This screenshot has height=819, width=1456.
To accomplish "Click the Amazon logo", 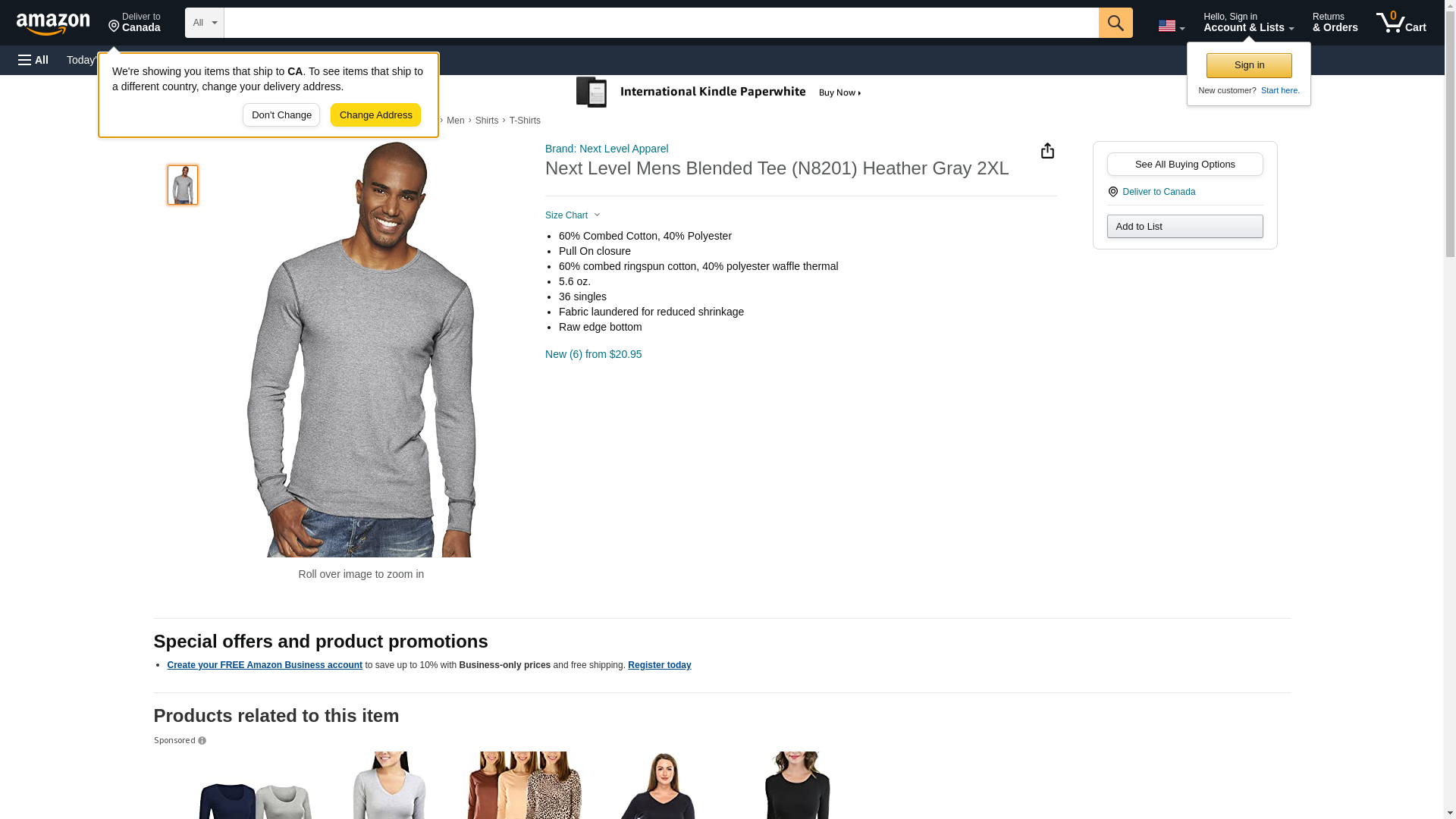I will pyautogui.click(x=53, y=24).
